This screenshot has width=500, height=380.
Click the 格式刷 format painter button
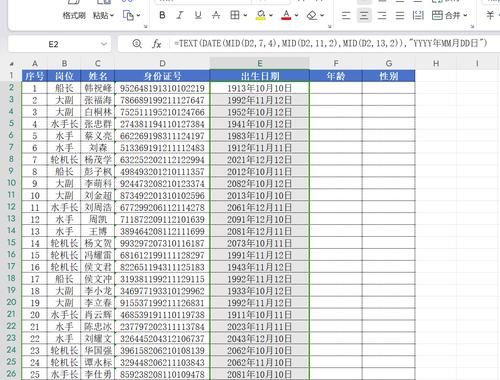coord(74,15)
